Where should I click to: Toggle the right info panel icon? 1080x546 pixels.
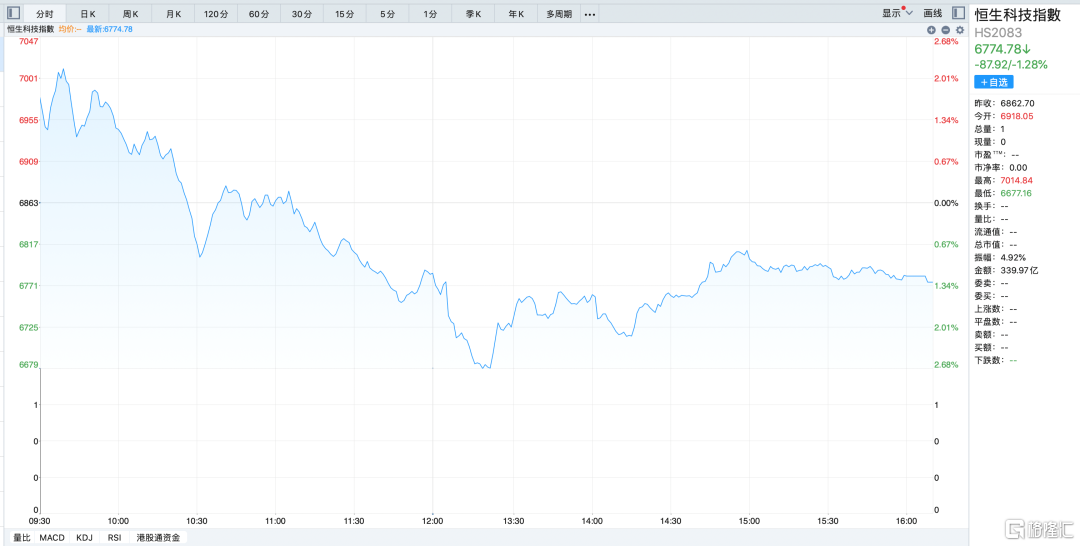tap(960, 14)
